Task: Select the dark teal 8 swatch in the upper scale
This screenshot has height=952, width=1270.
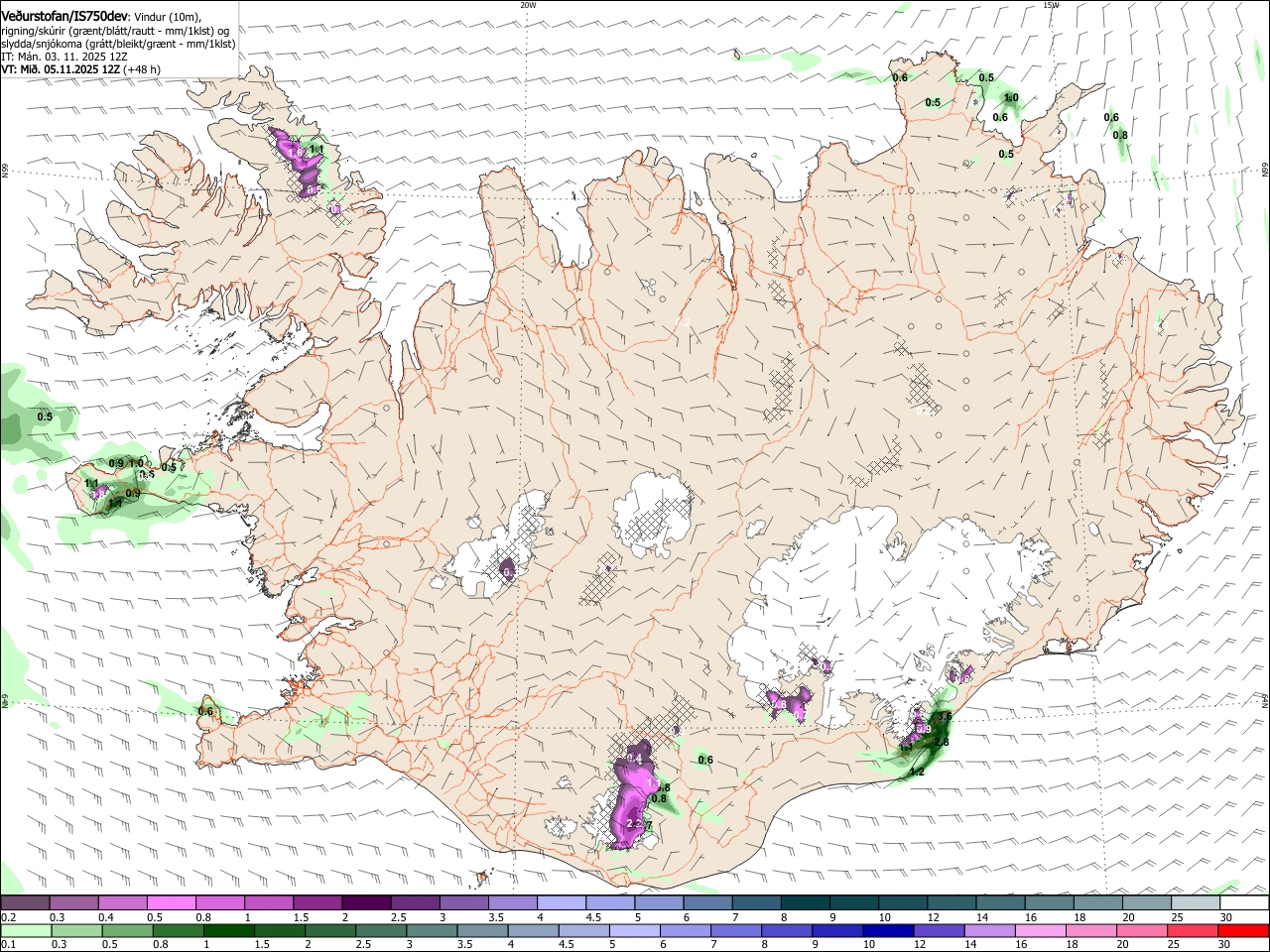Action: tap(806, 903)
